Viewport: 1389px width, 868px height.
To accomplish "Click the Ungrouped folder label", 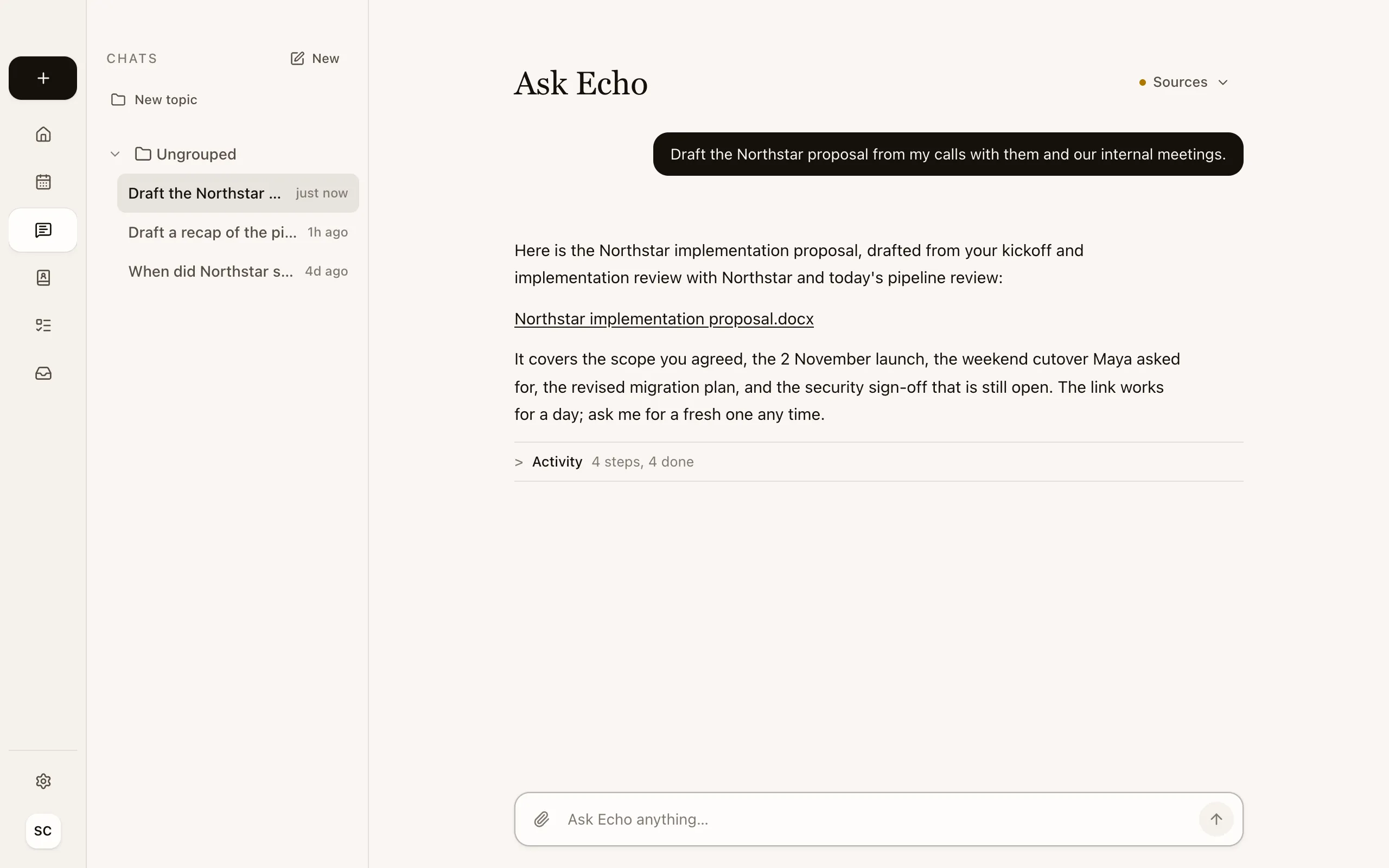I will tap(196, 154).
